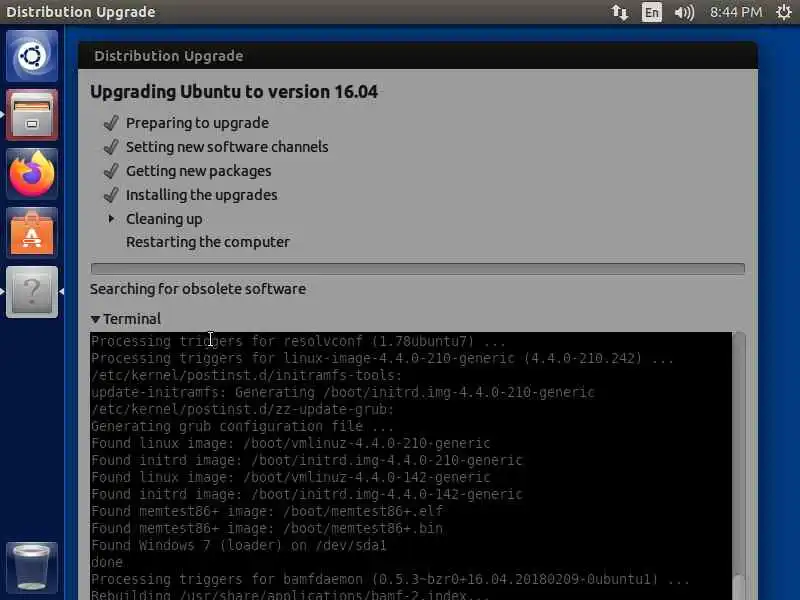The width and height of the screenshot is (800, 600).
Task: Click the Distribution Upgrade window title bar
Action: [418, 56]
